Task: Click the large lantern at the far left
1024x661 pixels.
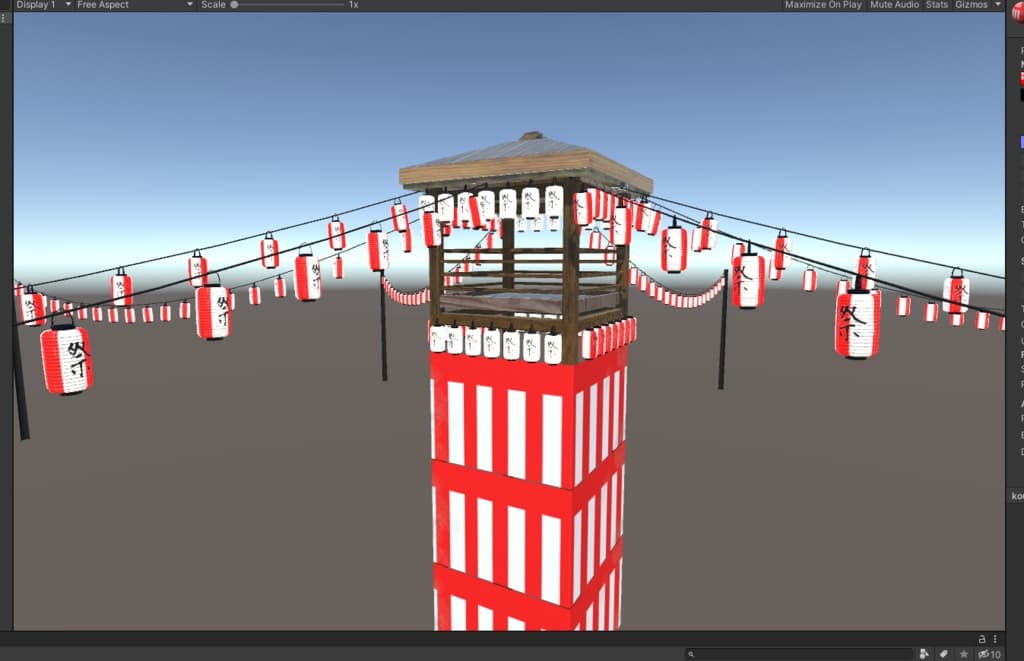Action: click(x=66, y=358)
